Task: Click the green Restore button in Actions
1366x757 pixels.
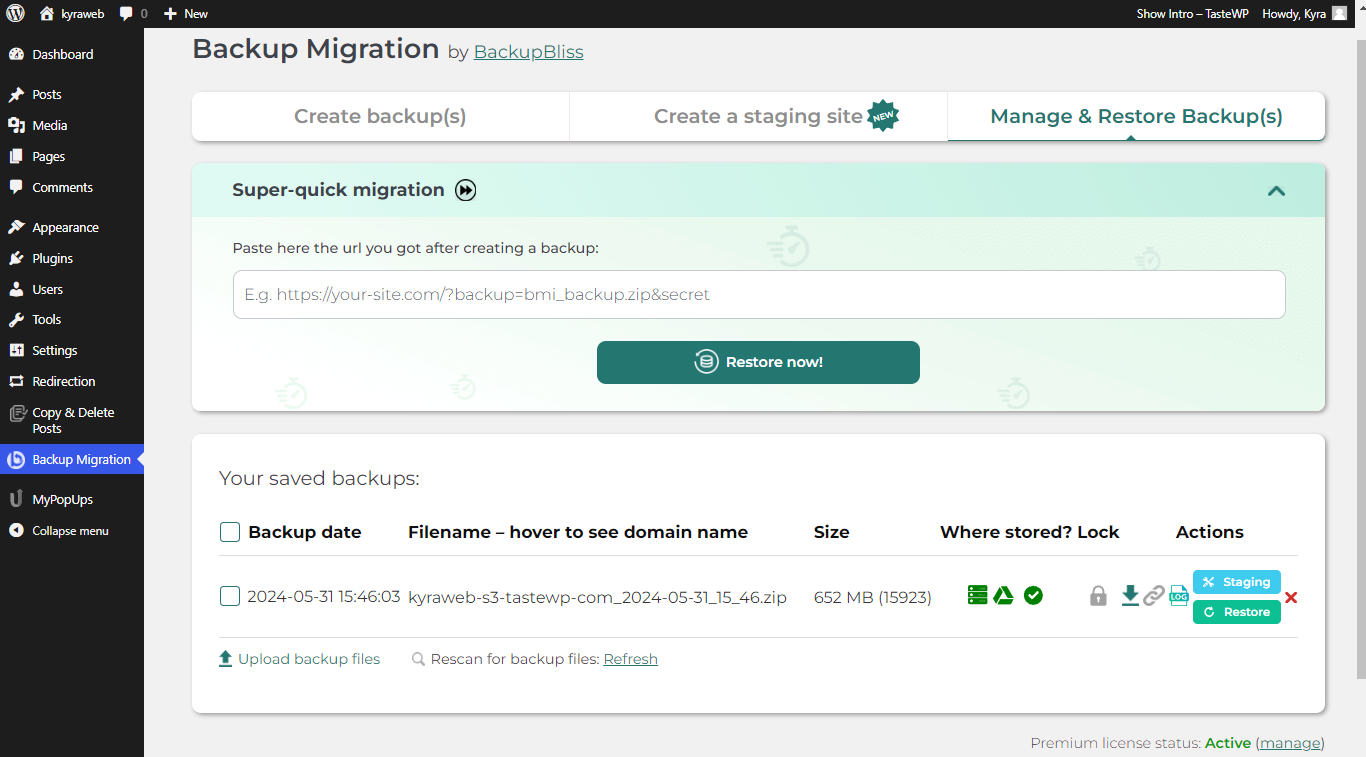Action: pyautogui.click(x=1237, y=612)
